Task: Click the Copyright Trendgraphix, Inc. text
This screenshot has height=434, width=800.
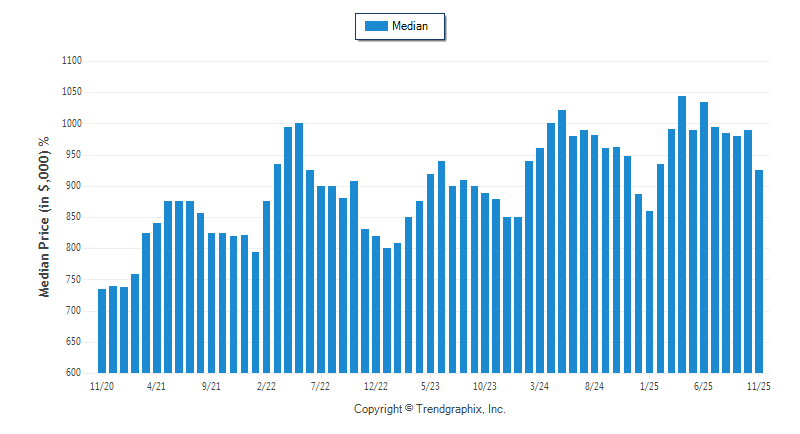Action: pos(430,409)
